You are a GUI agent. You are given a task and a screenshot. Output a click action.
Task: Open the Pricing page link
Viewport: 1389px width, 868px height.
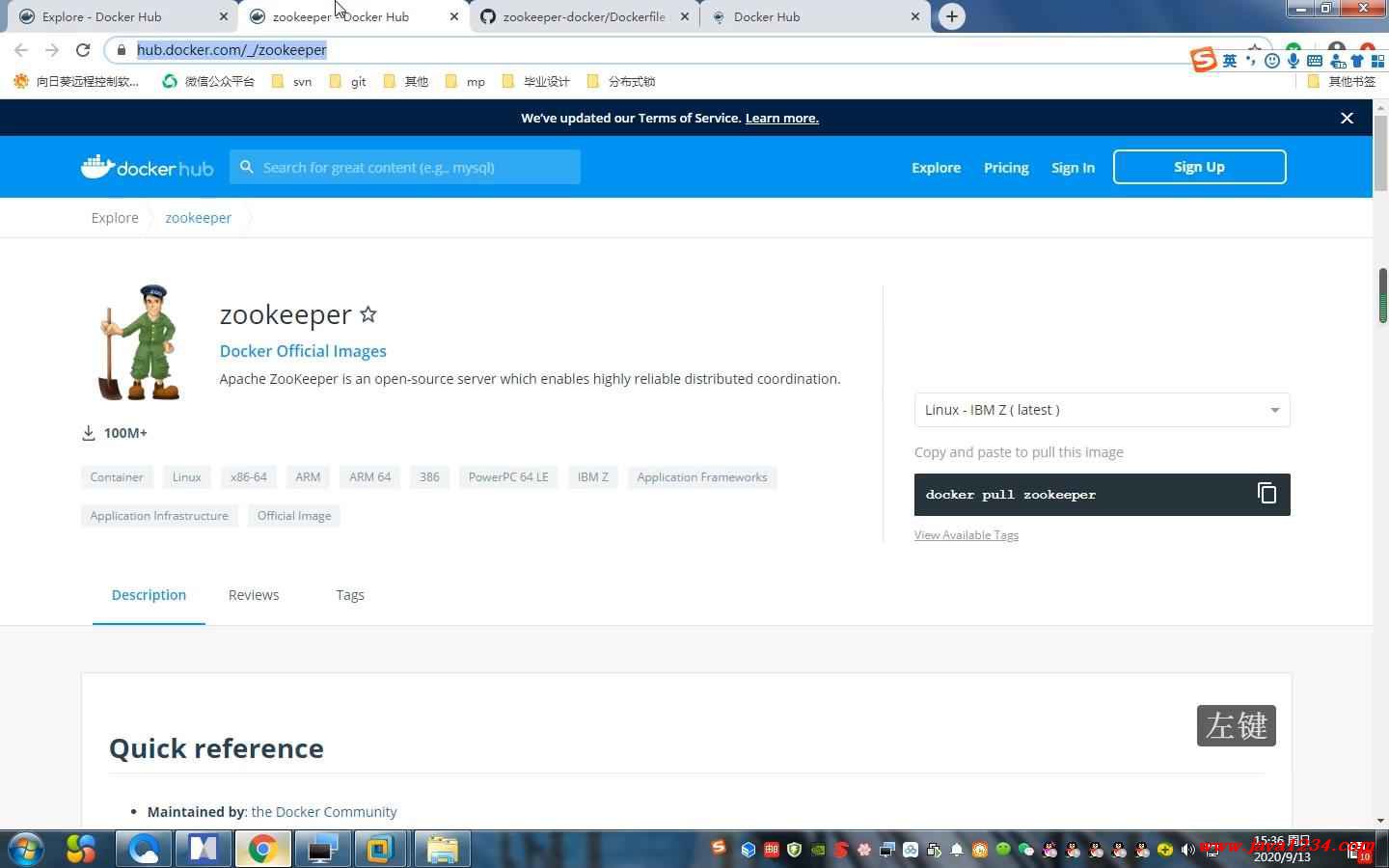point(1006,168)
